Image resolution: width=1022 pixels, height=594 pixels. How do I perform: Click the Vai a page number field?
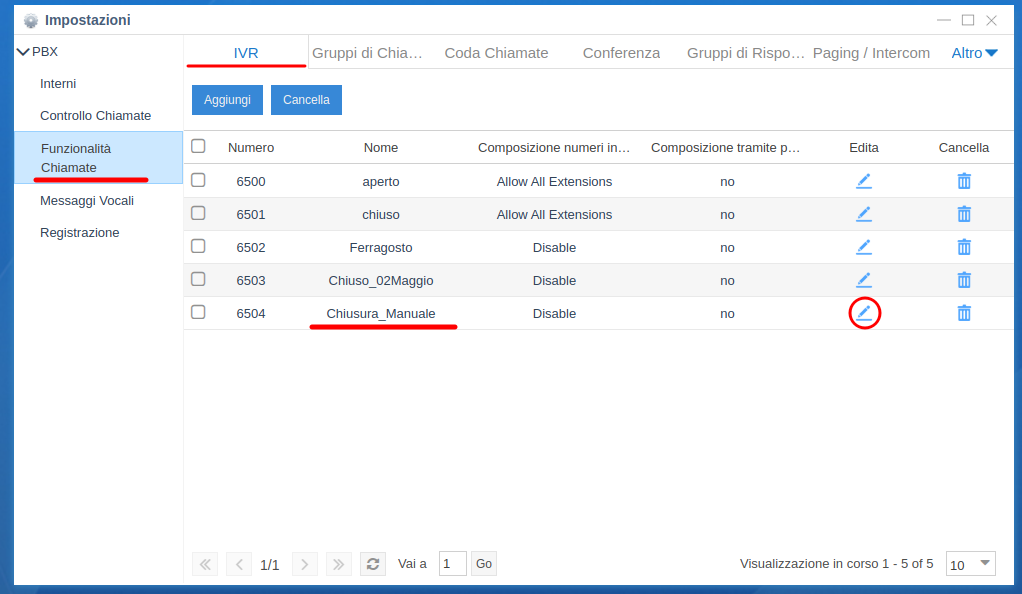click(x=452, y=564)
